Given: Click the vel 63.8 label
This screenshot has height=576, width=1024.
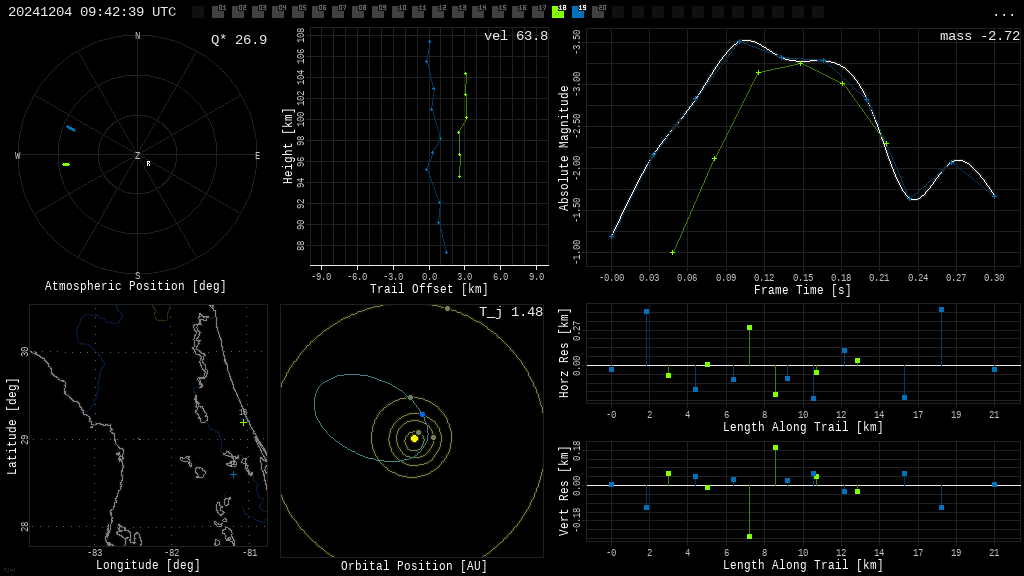Looking at the screenshot, I should coord(516,36).
